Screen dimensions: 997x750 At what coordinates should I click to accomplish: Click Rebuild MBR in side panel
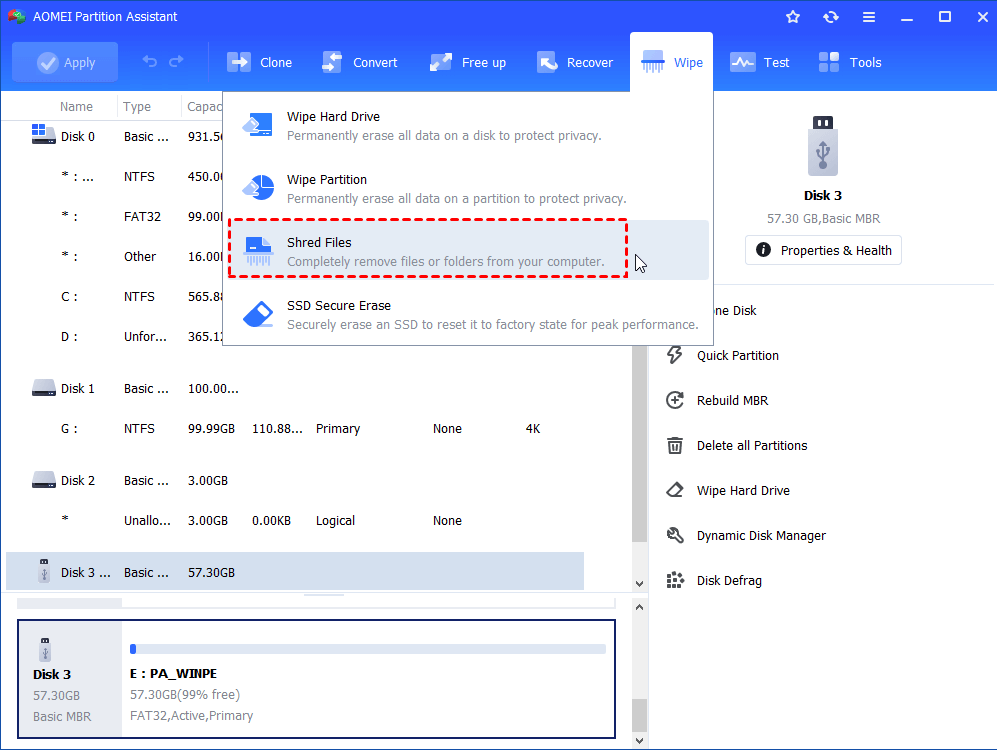coord(732,400)
